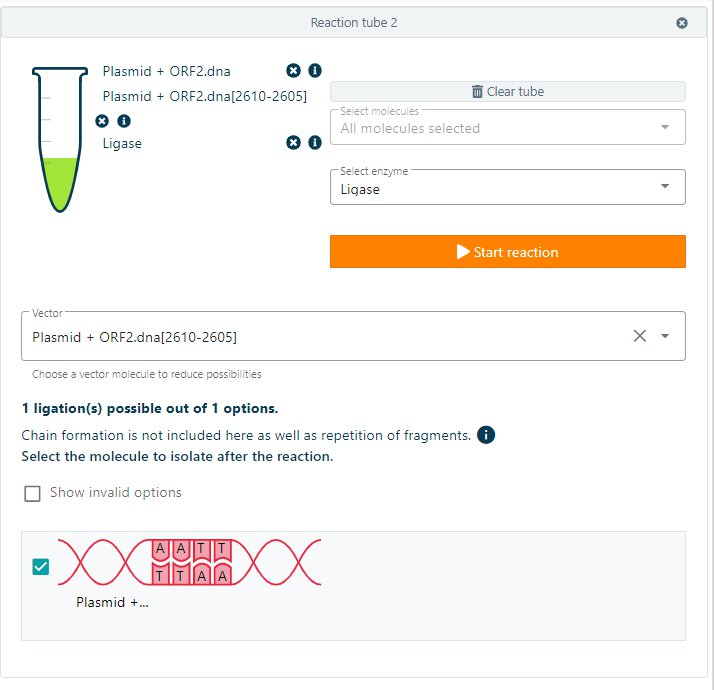Show info for Plasmid + ORF2.dna
714x690 pixels.
pyautogui.click(x=315, y=71)
